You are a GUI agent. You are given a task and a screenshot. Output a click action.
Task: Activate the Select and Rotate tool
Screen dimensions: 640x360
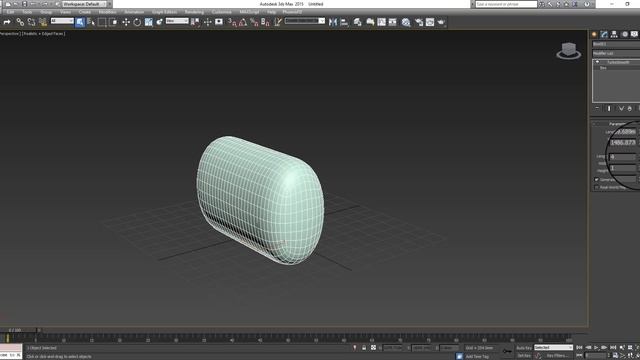tap(137, 22)
